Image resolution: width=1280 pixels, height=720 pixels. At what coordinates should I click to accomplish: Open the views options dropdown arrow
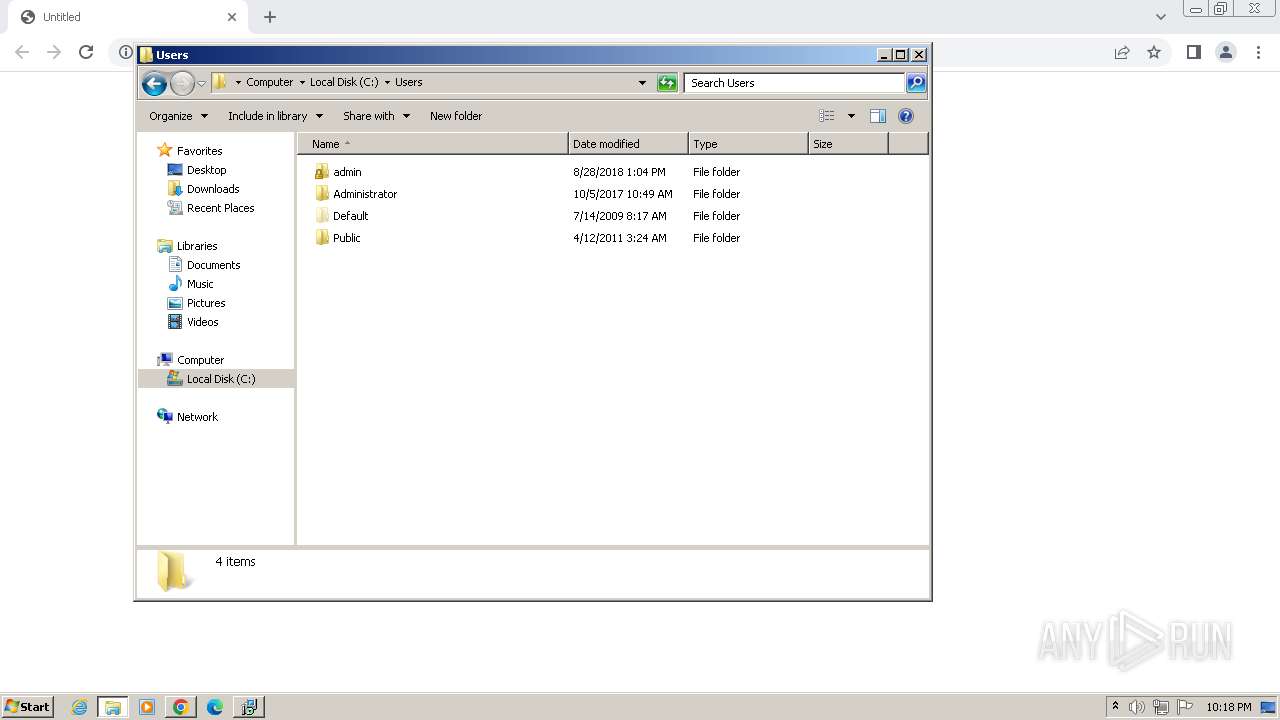(x=851, y=116)
